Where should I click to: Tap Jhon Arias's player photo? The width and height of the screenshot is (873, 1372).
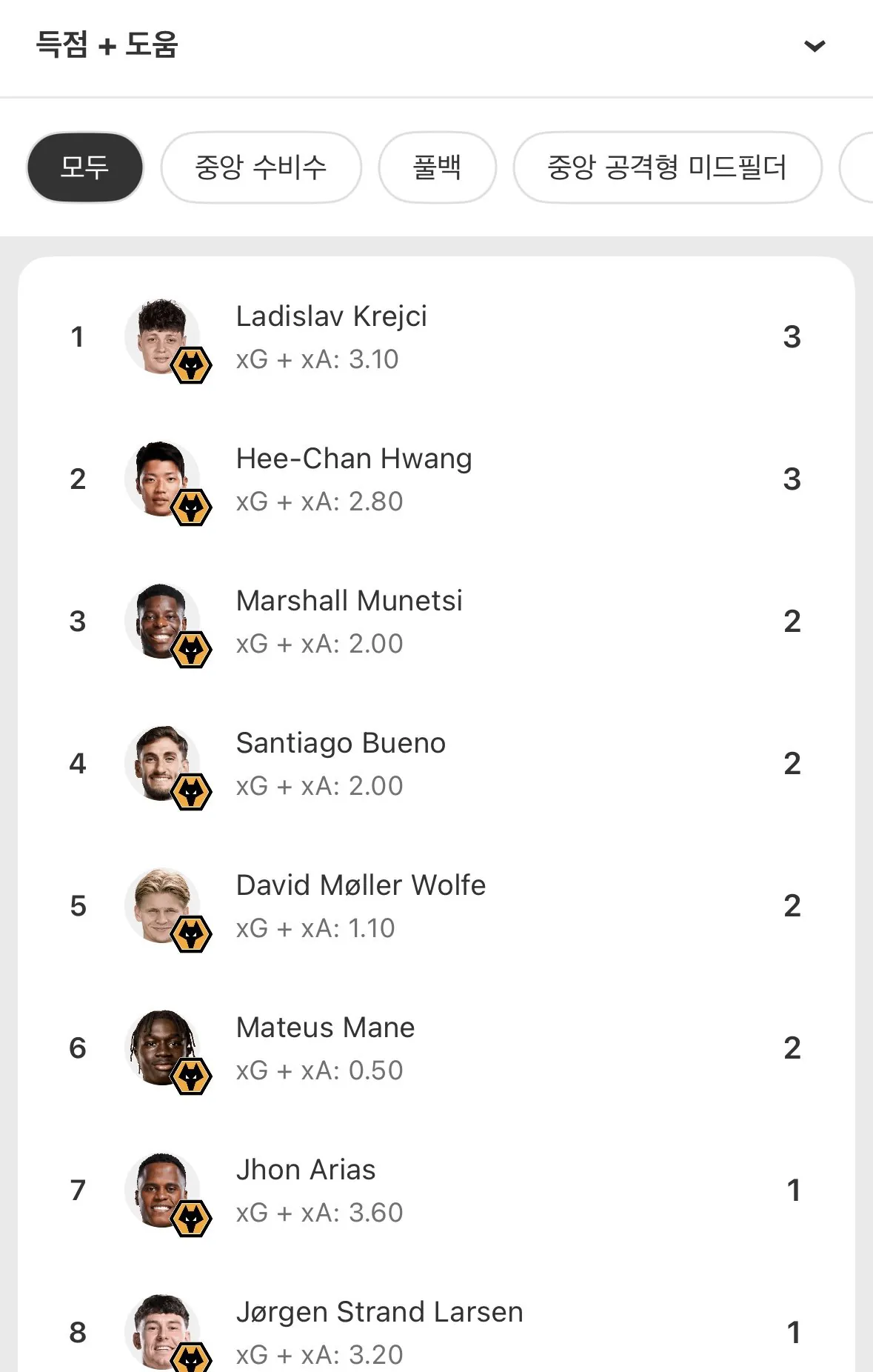point(161,1189)
